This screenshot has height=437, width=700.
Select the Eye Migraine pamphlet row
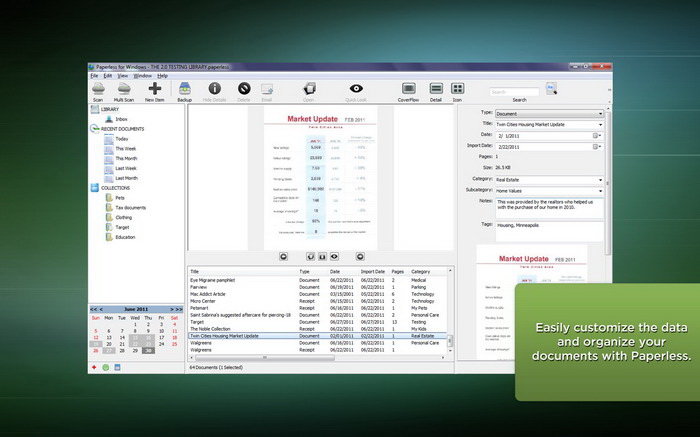(x=317, y=280)
